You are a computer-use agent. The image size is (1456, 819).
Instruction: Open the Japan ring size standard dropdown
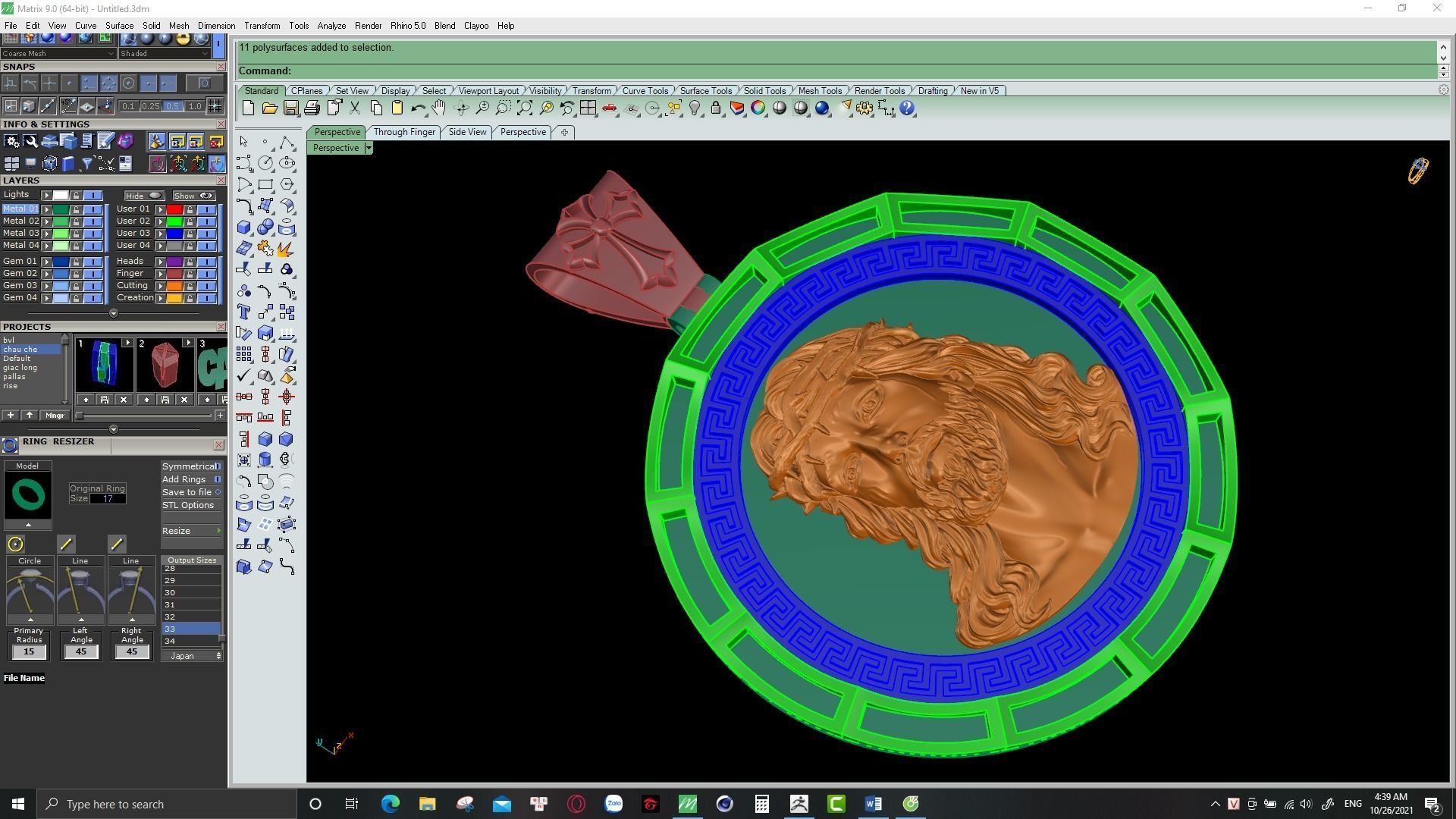pyautogui.click(x=191, y=656)
